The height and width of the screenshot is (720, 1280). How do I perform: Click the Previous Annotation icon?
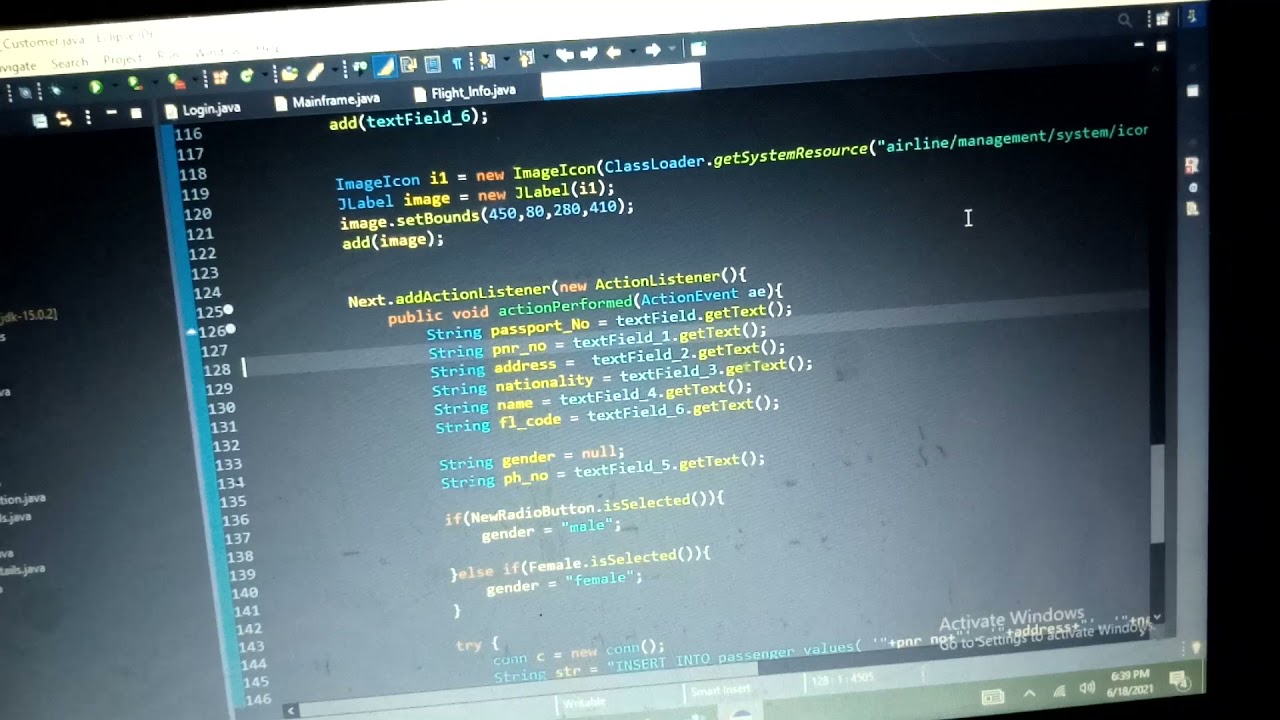click(526, 58)
